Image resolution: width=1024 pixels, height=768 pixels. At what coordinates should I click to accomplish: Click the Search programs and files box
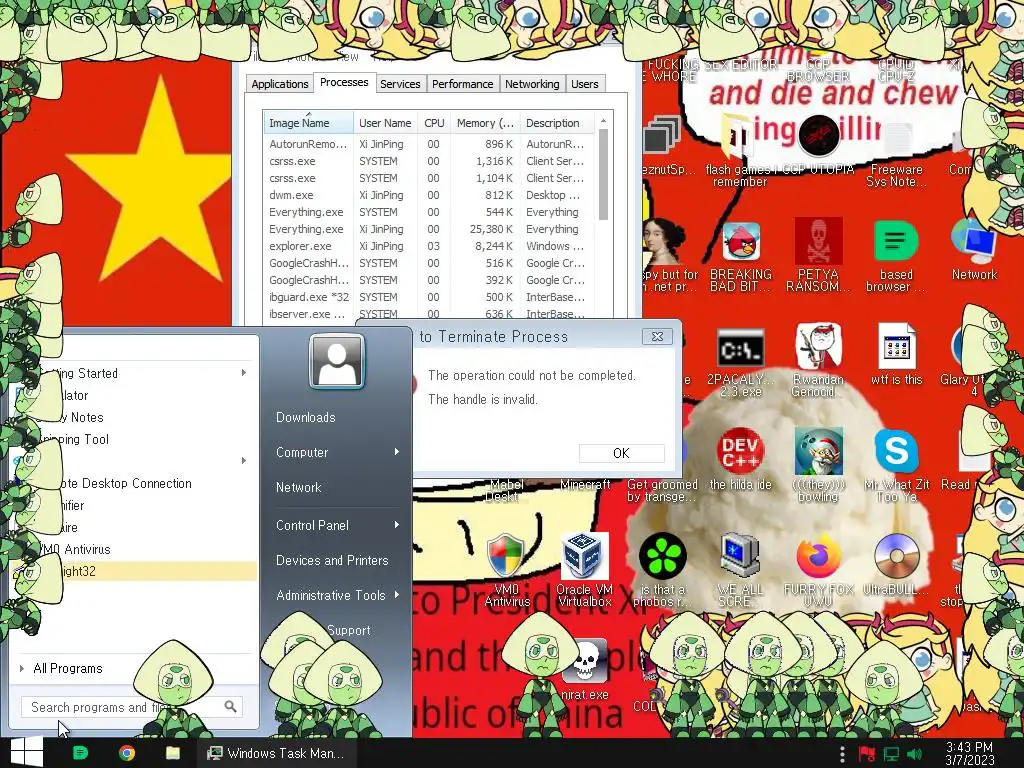[132, 707]
